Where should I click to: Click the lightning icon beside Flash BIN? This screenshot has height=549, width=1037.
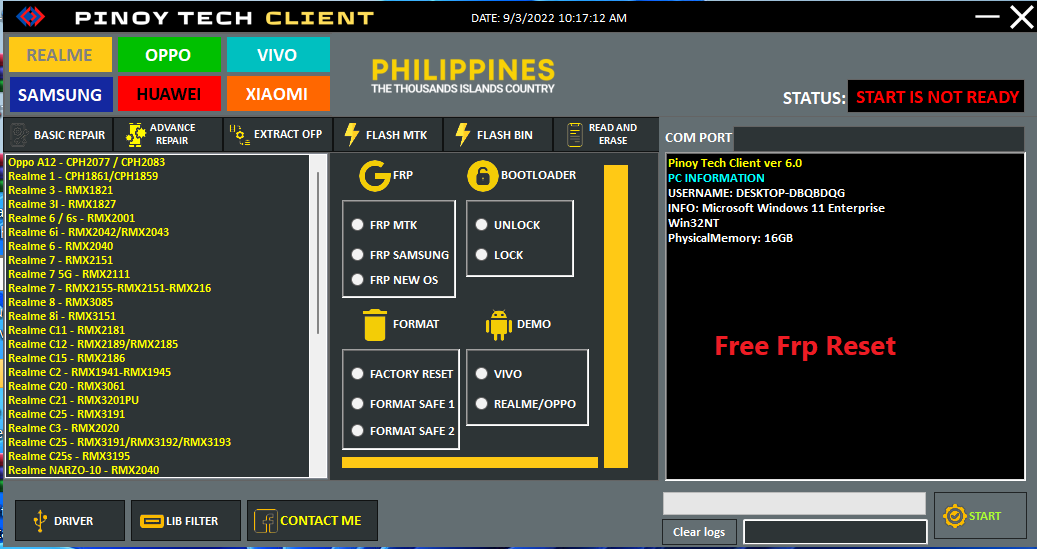pyautogui.click(x=462, y=134)
